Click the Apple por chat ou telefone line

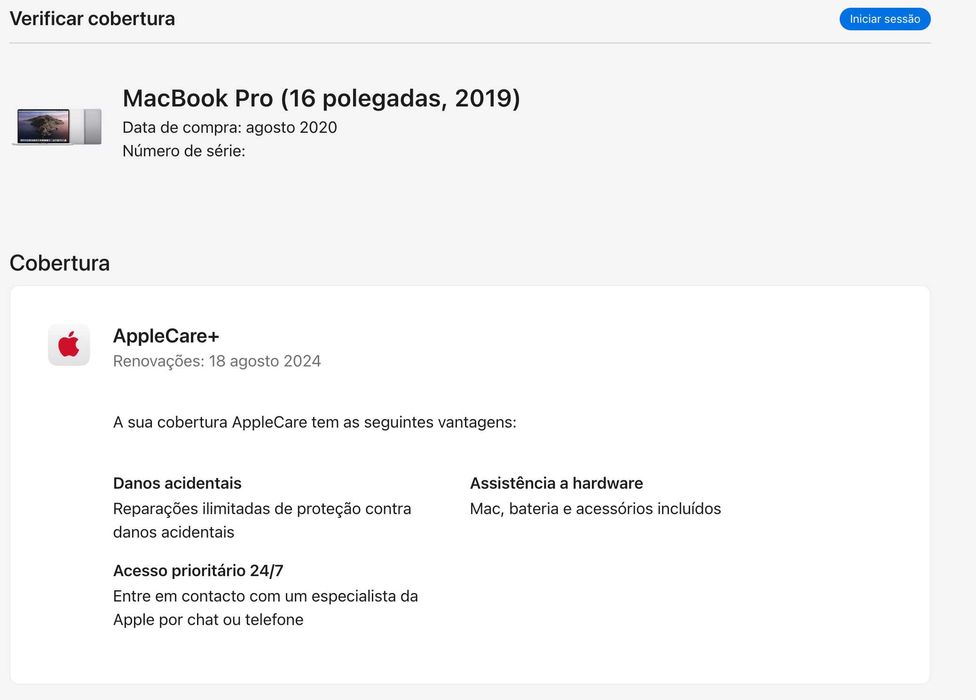[x=208, y=620]
